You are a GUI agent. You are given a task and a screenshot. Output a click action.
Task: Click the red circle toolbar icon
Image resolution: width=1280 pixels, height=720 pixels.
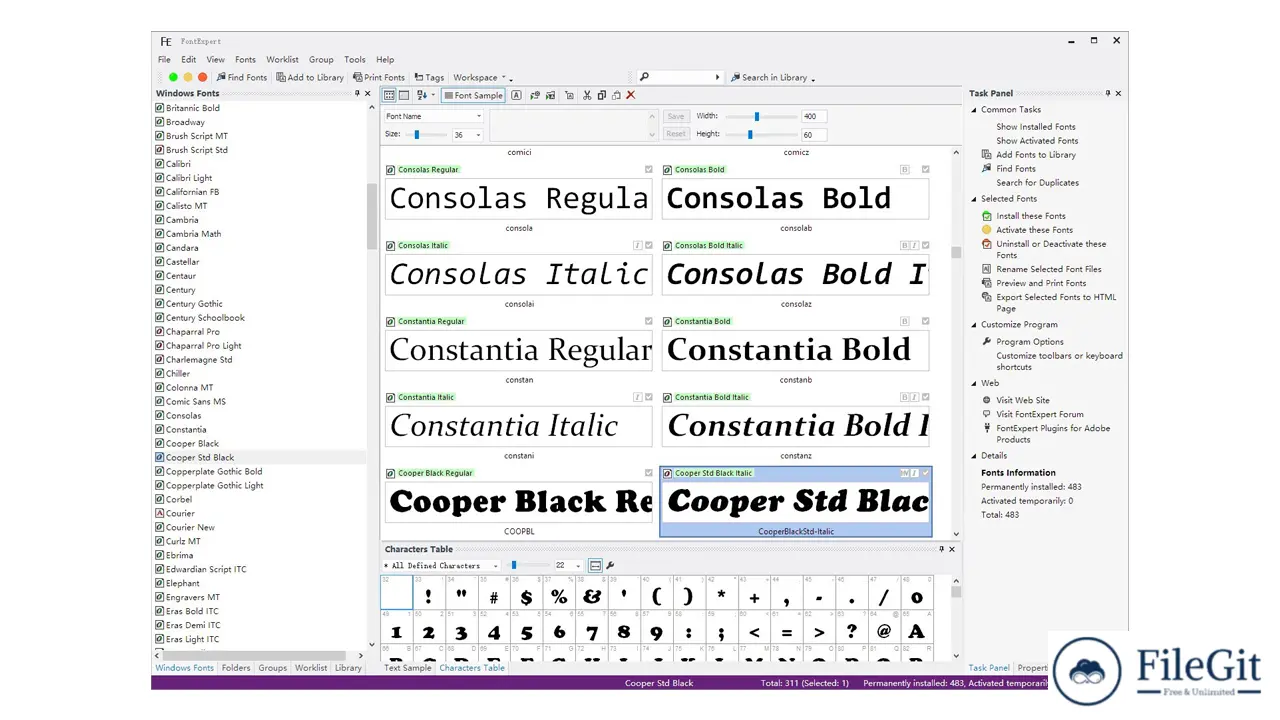point(202,77)
